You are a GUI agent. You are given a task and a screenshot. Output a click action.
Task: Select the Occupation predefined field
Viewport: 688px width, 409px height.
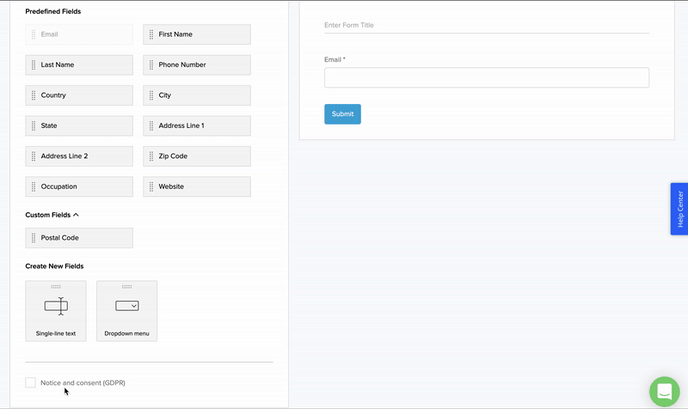79,187
